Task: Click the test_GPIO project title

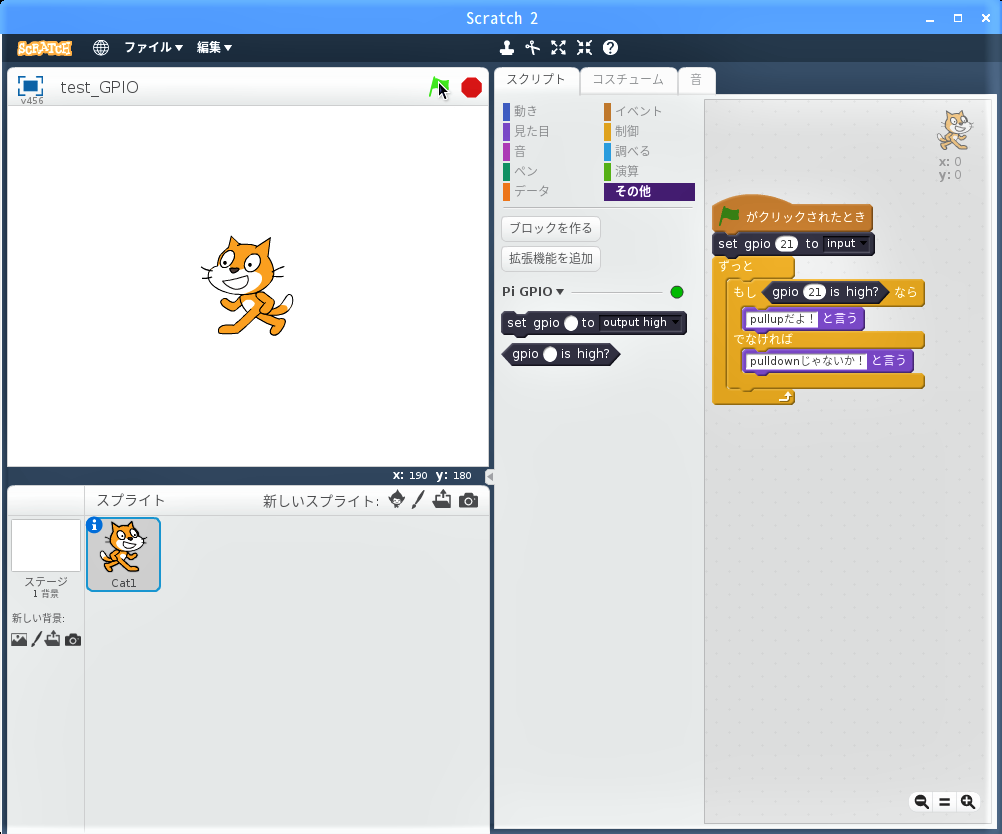Action: (99, 87)
